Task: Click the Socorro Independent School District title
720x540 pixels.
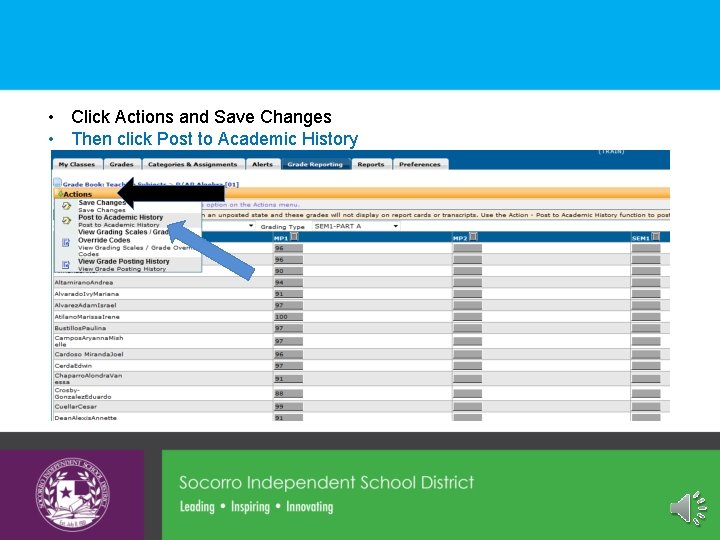Action: click(x=326, y=483)
